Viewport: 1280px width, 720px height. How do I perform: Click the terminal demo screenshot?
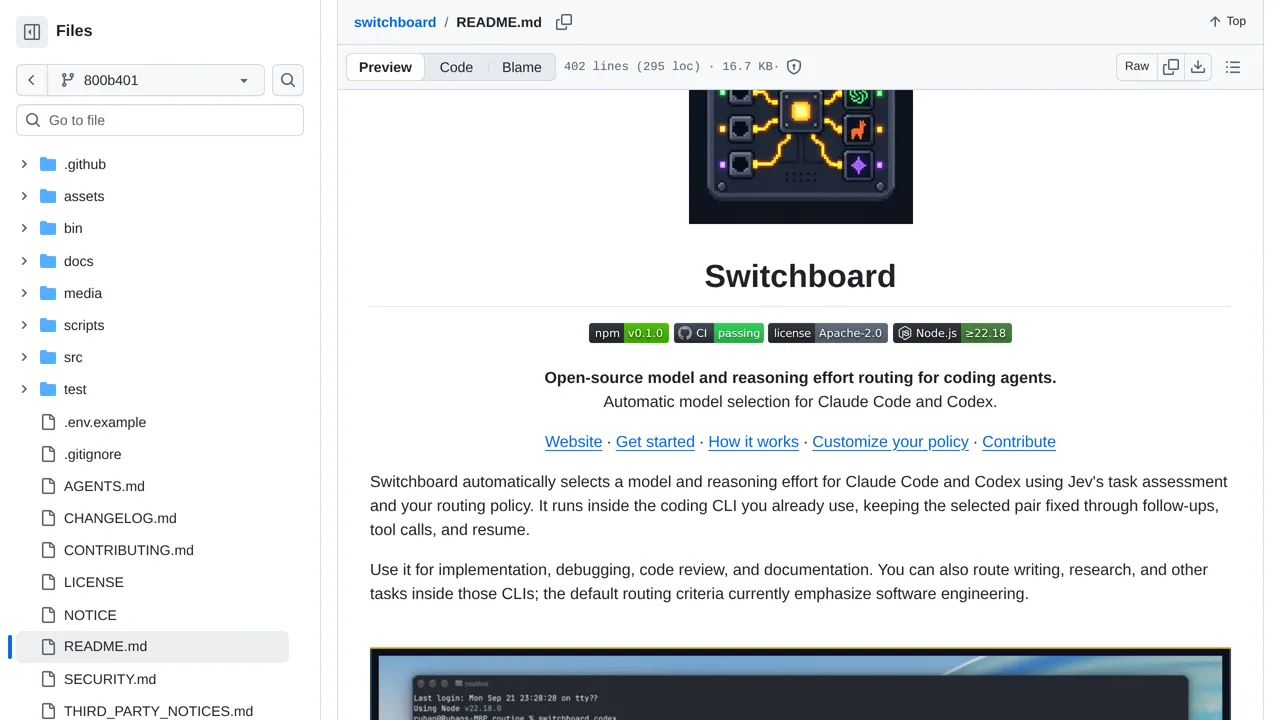click(800, 684)
